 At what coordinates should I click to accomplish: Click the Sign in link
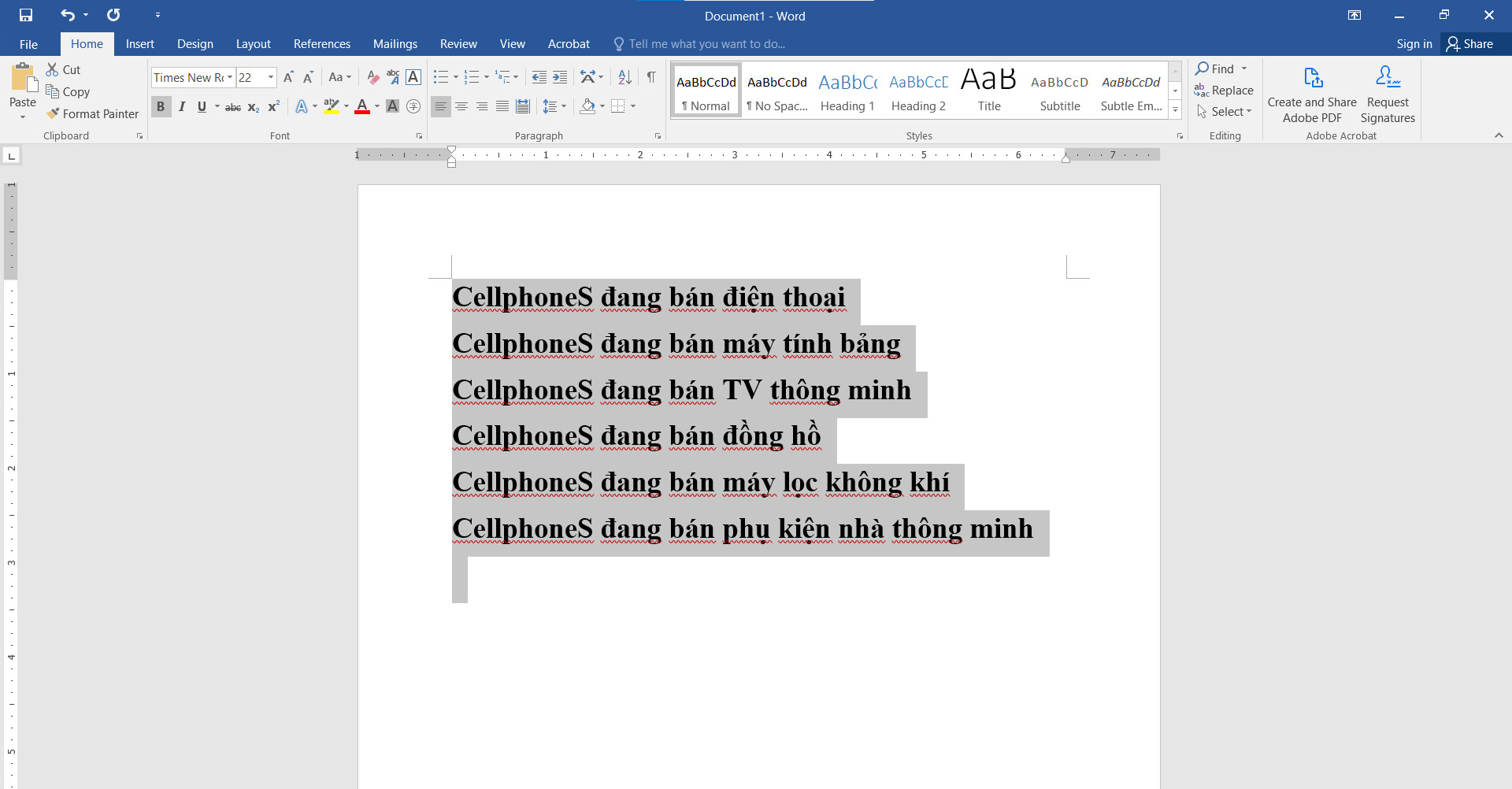click(x=1414, y=44)
